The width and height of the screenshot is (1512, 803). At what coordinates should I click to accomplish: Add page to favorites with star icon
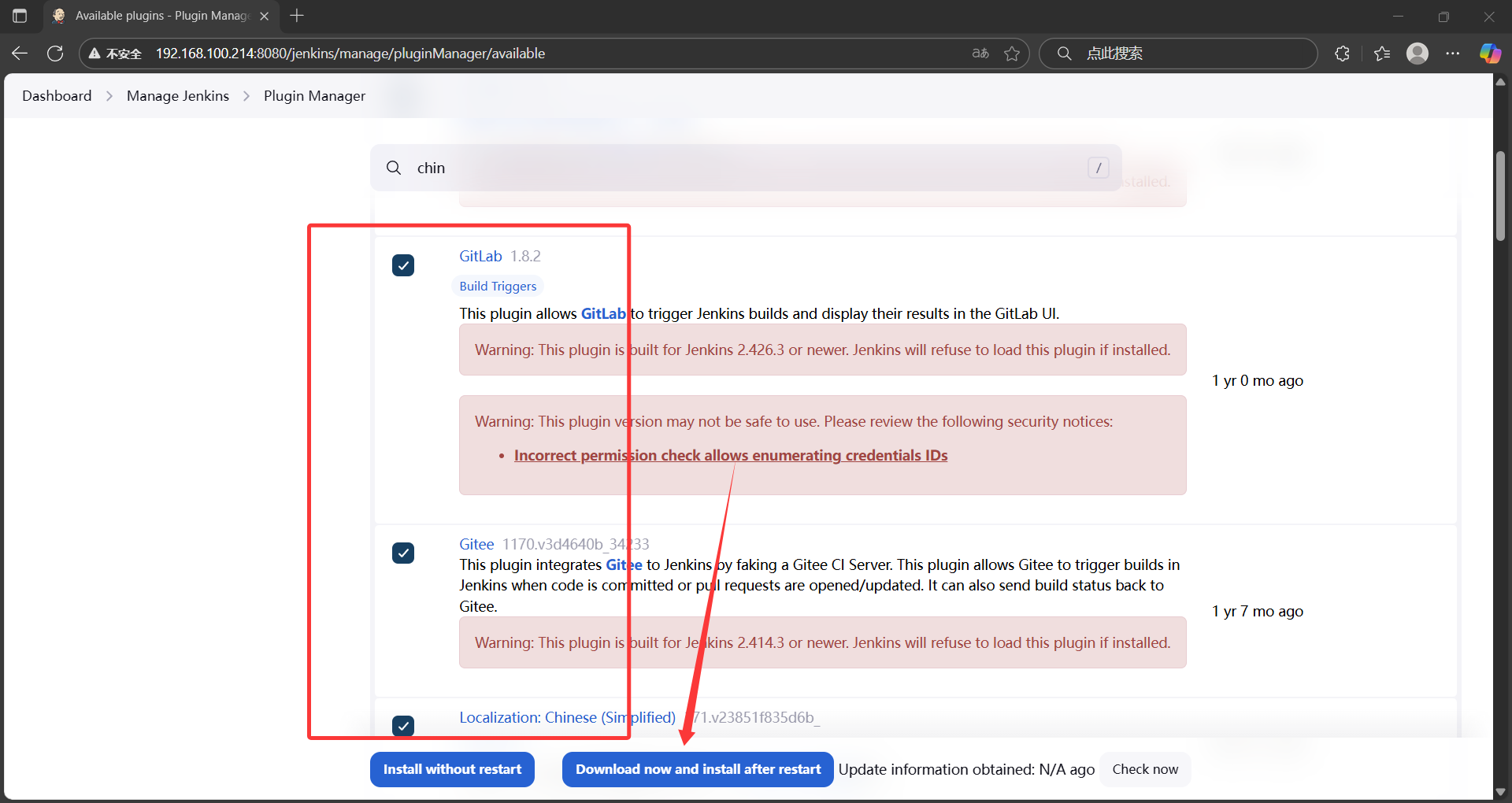[1012, 54]
